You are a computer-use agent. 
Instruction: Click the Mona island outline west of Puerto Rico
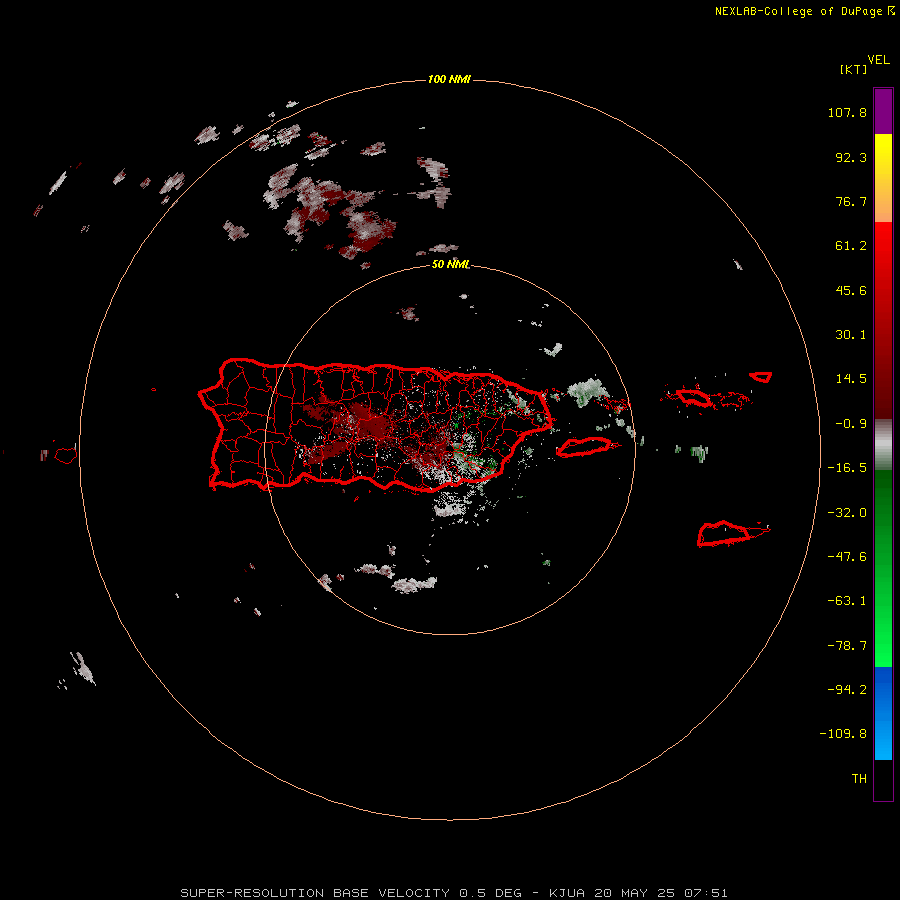[66, 455]
